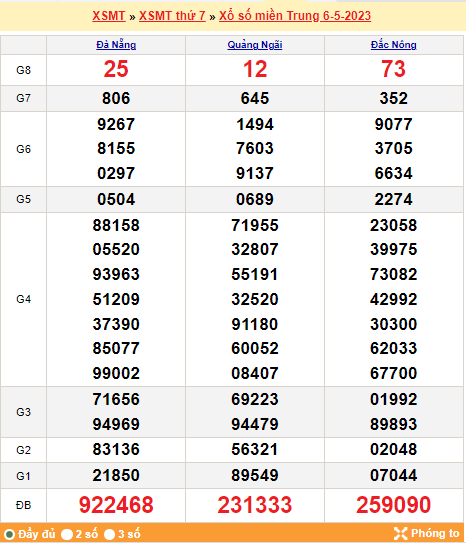The image size is (466, 543).
Task: Select the Đầy đủ radio button
Action: pyautogui.click(x=9, y=534)
